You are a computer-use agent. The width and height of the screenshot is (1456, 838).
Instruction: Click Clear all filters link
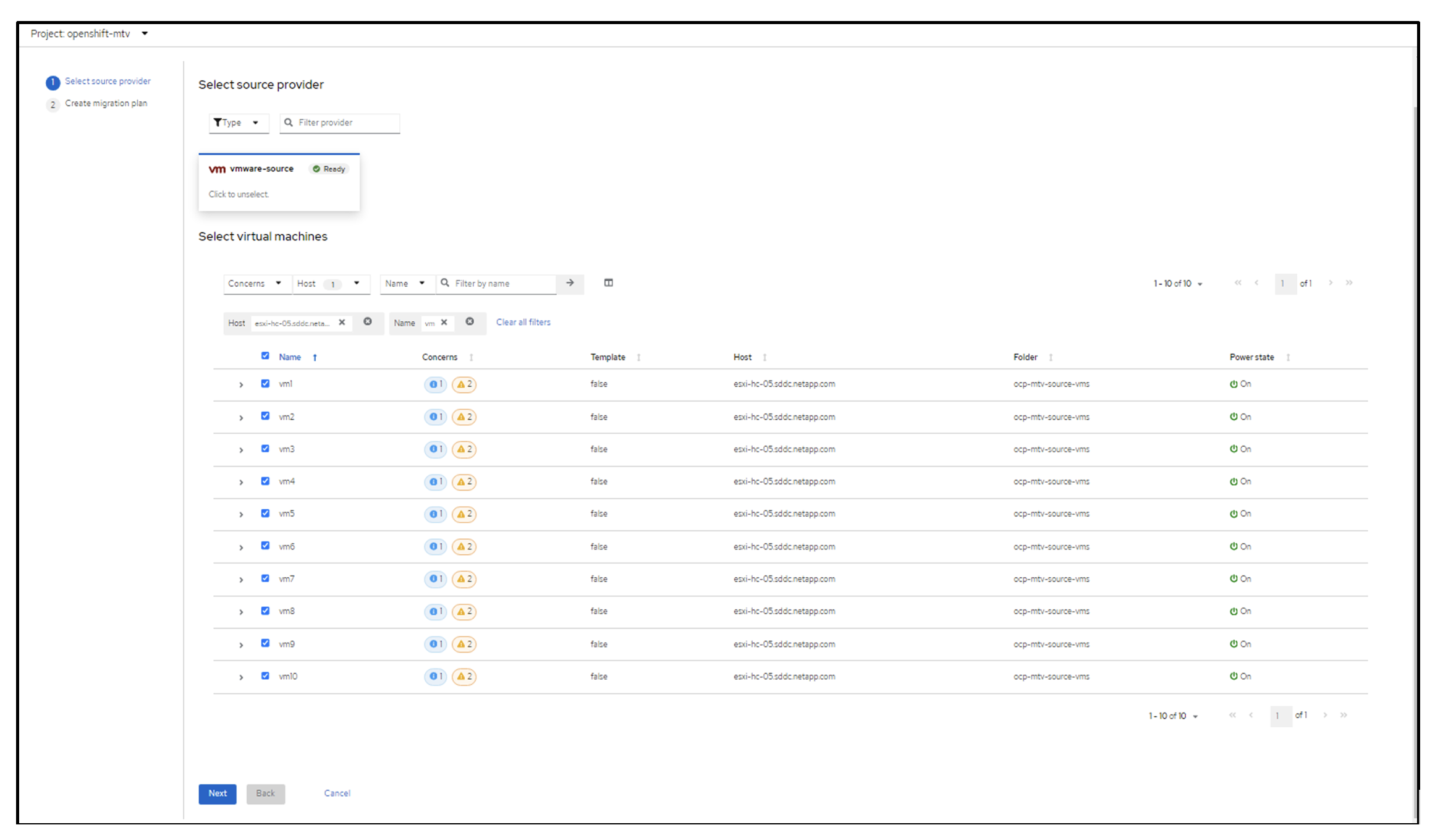click(524, 321)
